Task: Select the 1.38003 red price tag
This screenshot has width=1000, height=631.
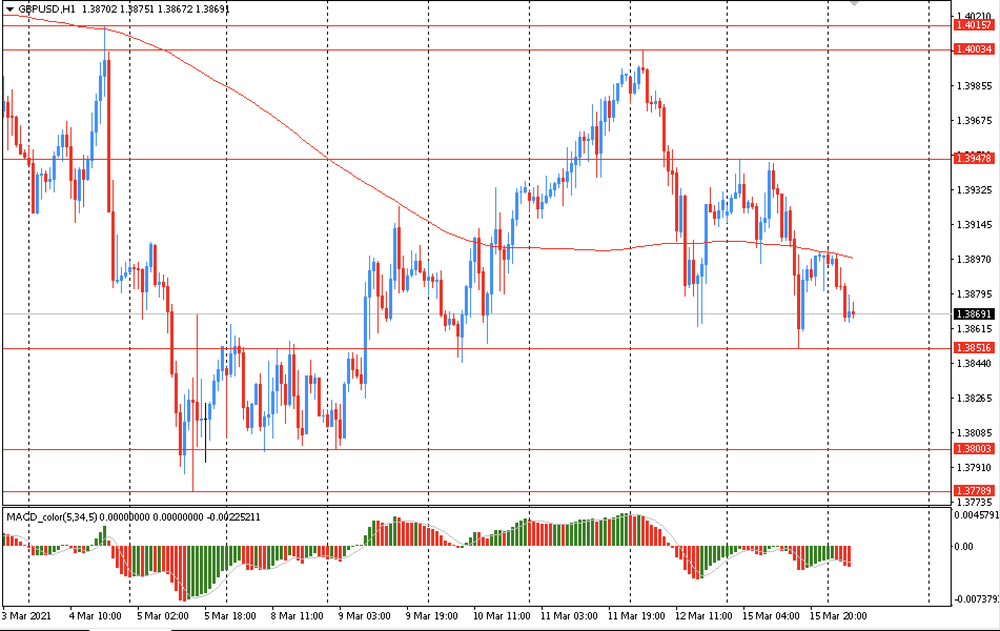Action: coord(974,449)
